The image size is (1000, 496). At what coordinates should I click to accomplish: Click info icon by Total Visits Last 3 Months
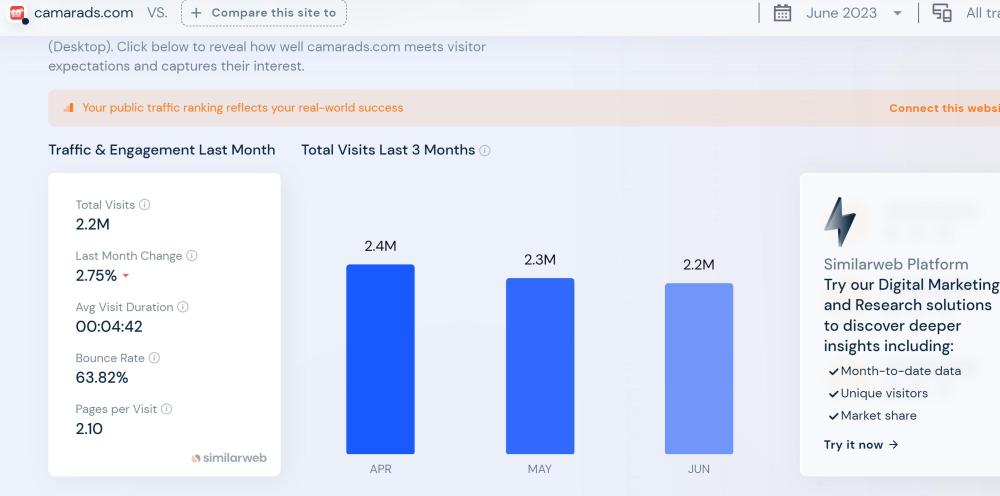point(485,151)
